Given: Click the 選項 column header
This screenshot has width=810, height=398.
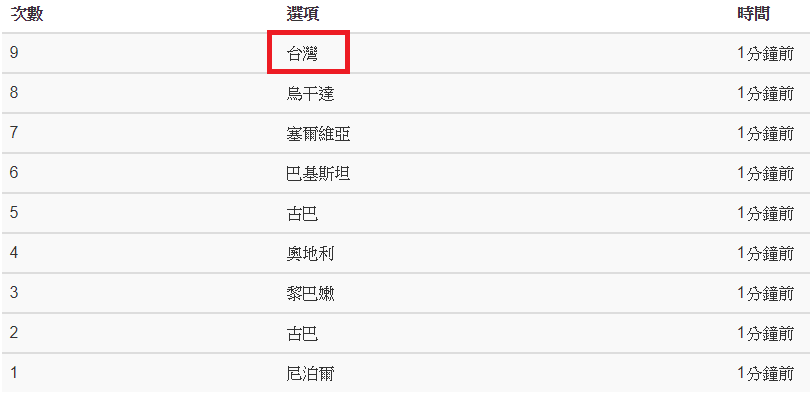Looking at the screenshot, I should (303, 14).
